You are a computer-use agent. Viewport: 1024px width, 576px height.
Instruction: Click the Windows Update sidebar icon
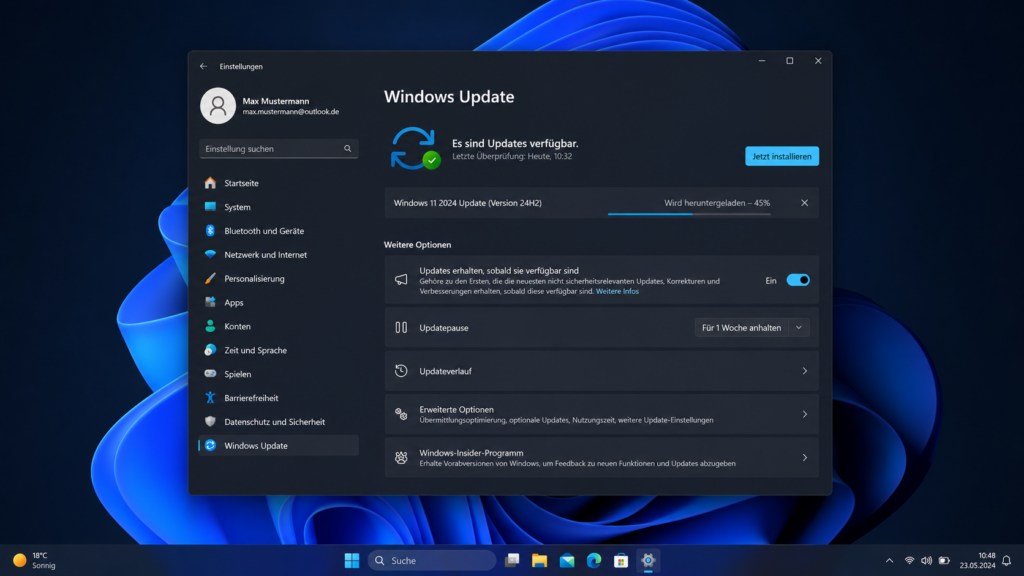[210, 445]
